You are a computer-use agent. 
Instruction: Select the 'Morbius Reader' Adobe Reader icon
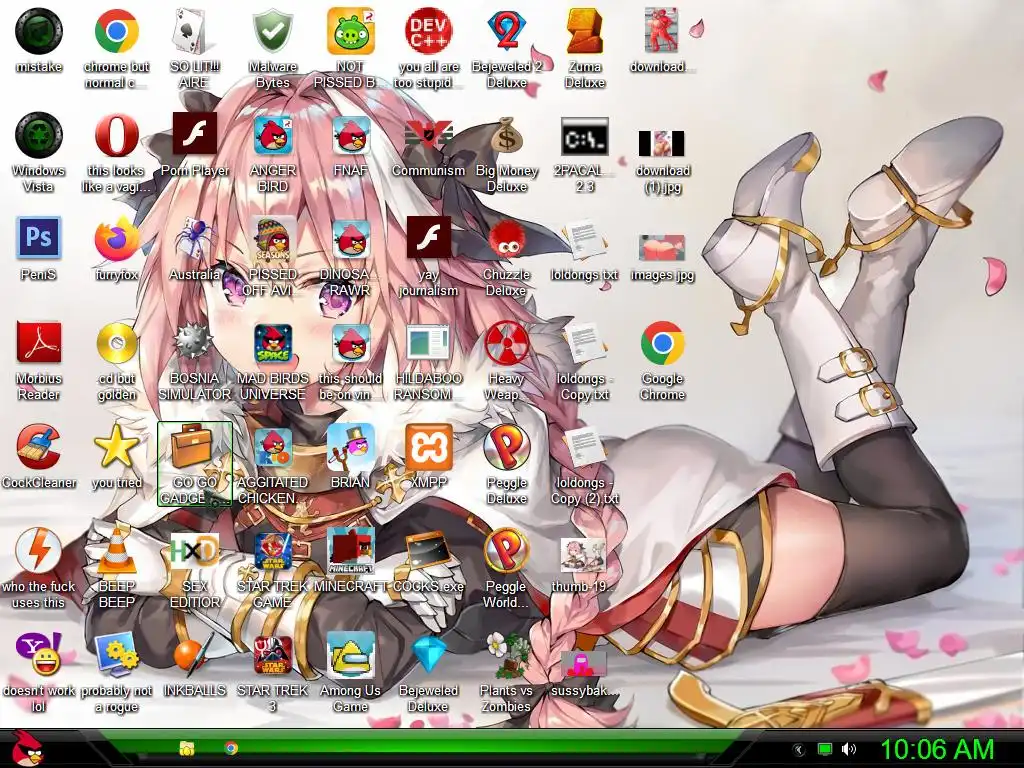click(x=39, y=343)
